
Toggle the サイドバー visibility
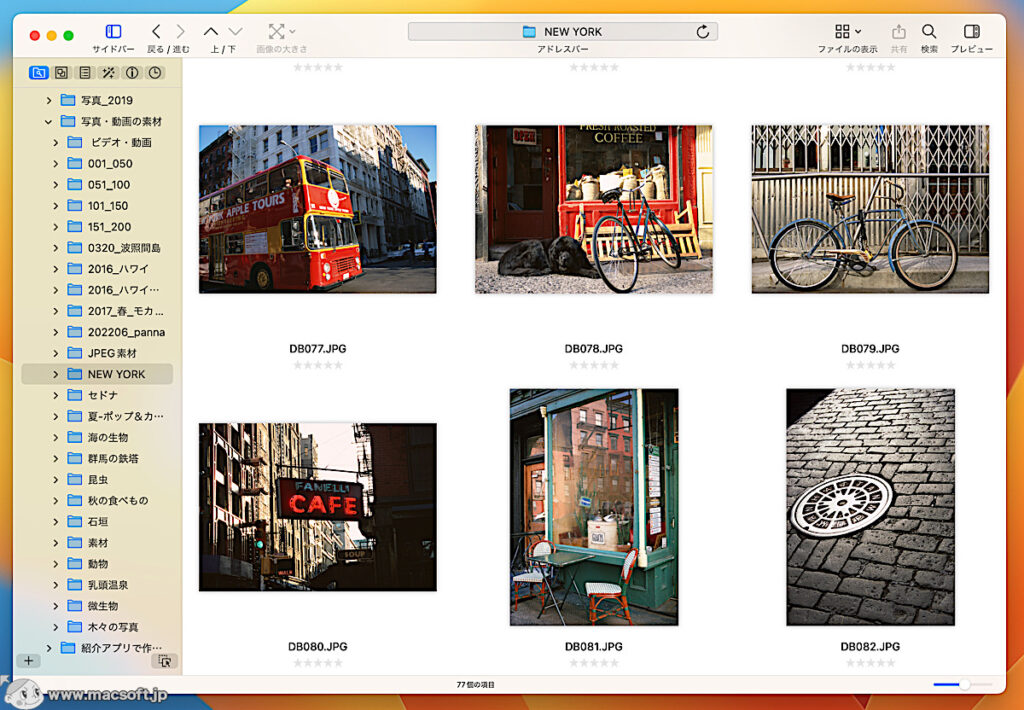[x=111, y=31]
